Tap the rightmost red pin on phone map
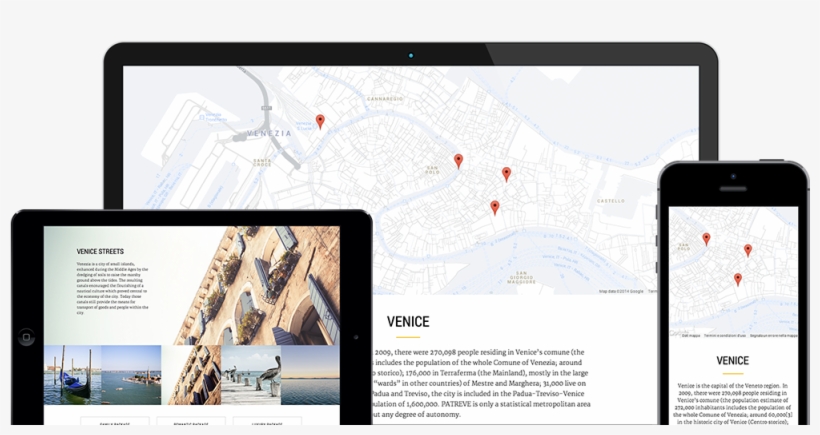Screen dimensions: 820x435 click(747, 250)
